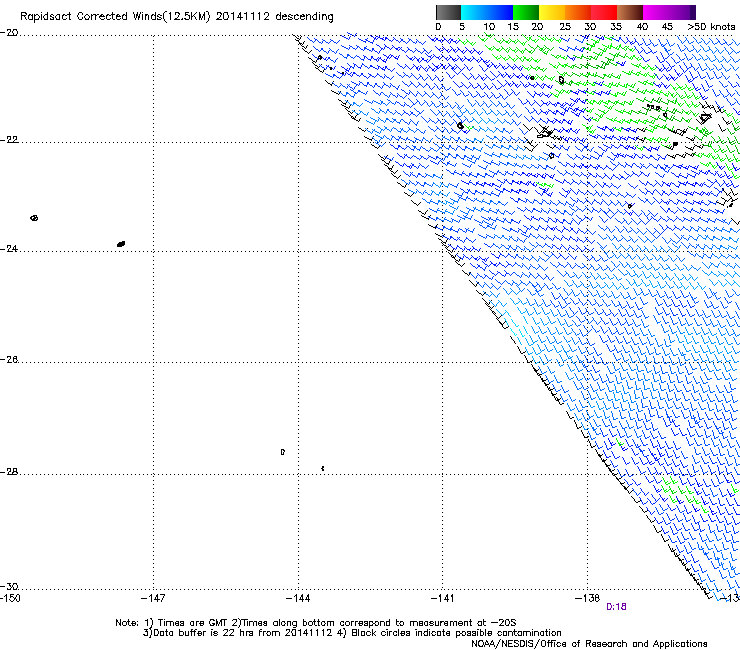Screen dimensions: 740x650
Task: Click 'Black circles indicate possible contamination' note
Action: [x=456, y=633]
